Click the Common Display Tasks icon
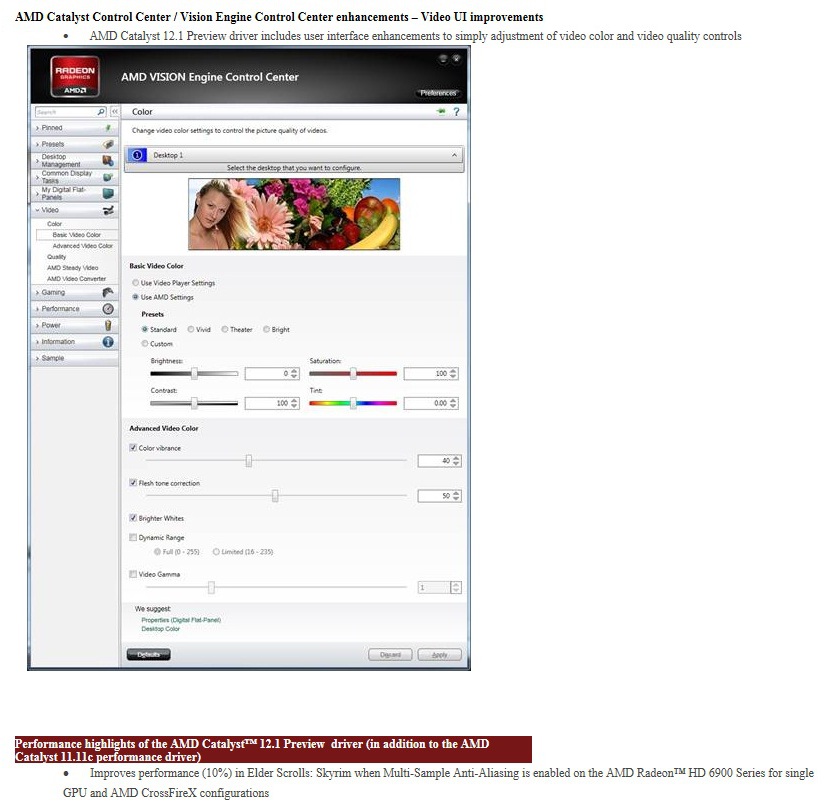824x810 pixels. pos(108,177)
